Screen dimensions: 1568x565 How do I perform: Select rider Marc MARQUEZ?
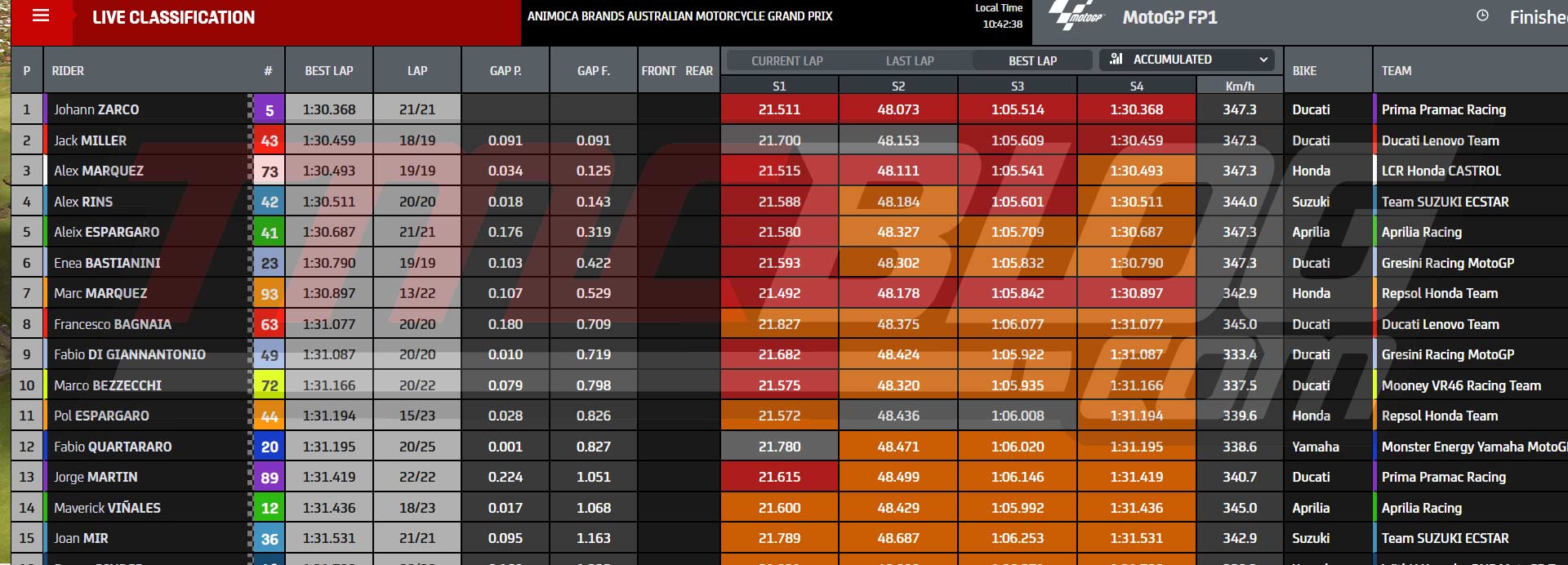100,293
